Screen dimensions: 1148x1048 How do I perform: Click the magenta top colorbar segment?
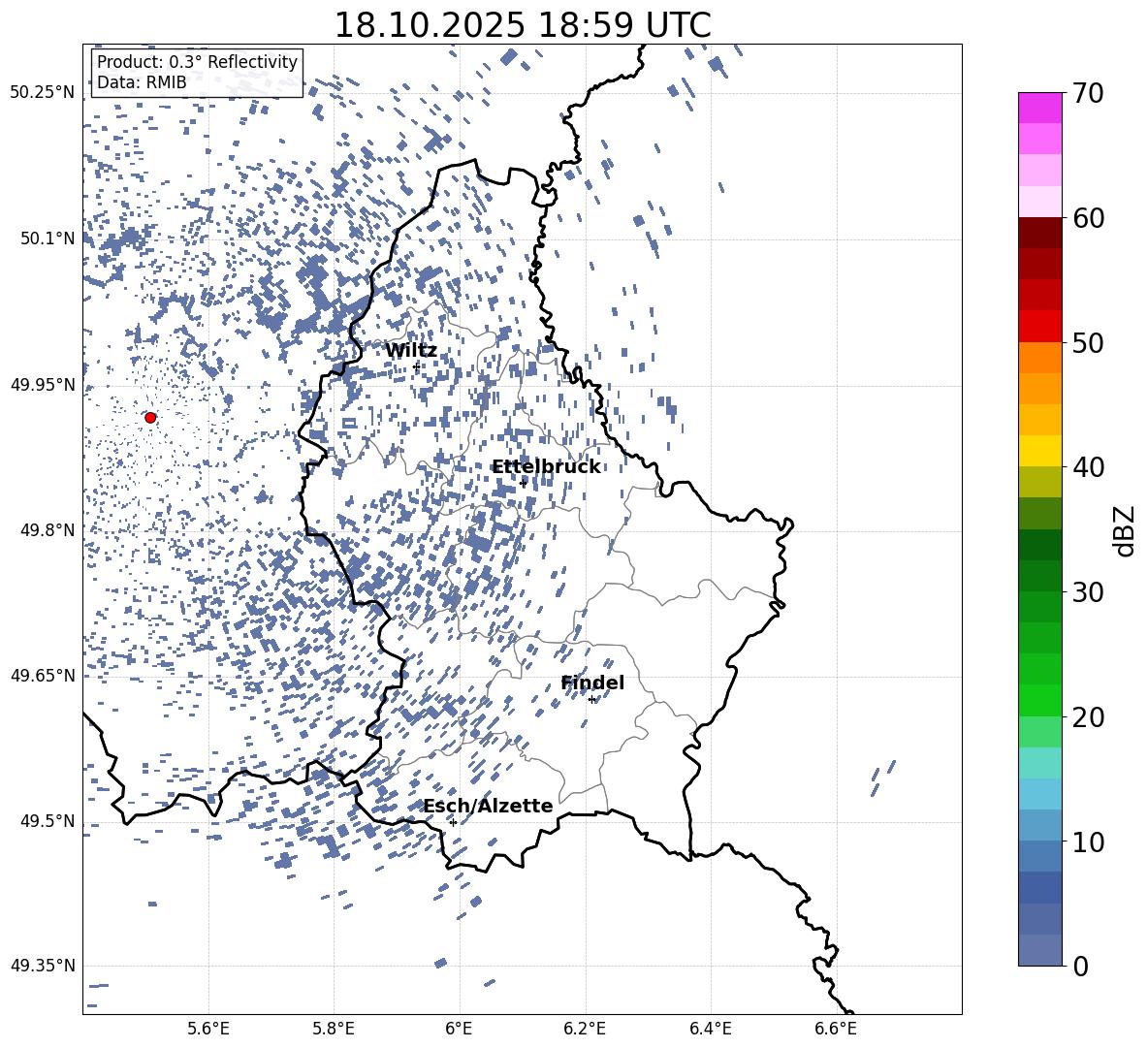[1040, 108]
